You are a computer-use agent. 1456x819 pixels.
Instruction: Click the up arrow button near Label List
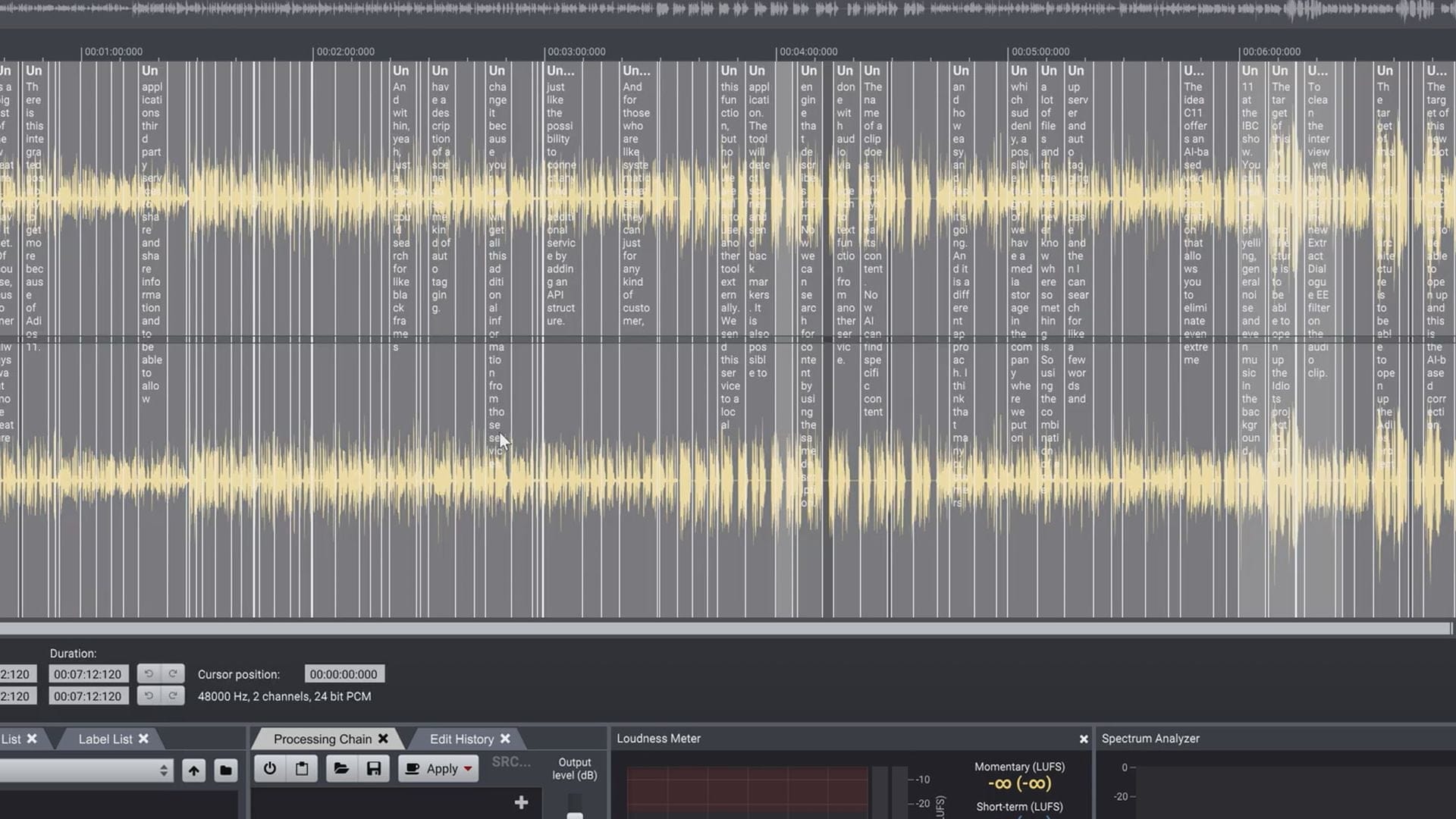pos(194,770)
